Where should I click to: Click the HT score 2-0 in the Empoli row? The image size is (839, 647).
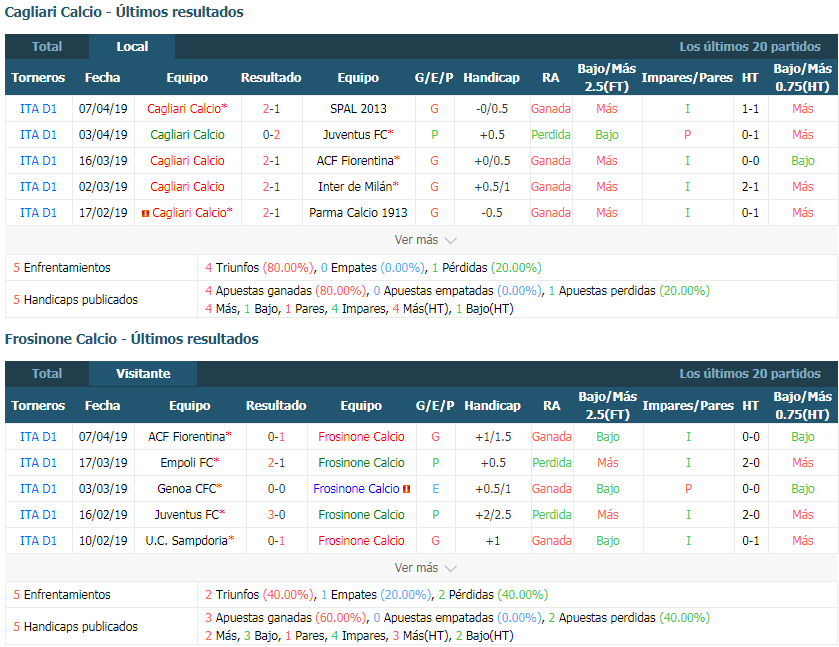coord(751,462)
